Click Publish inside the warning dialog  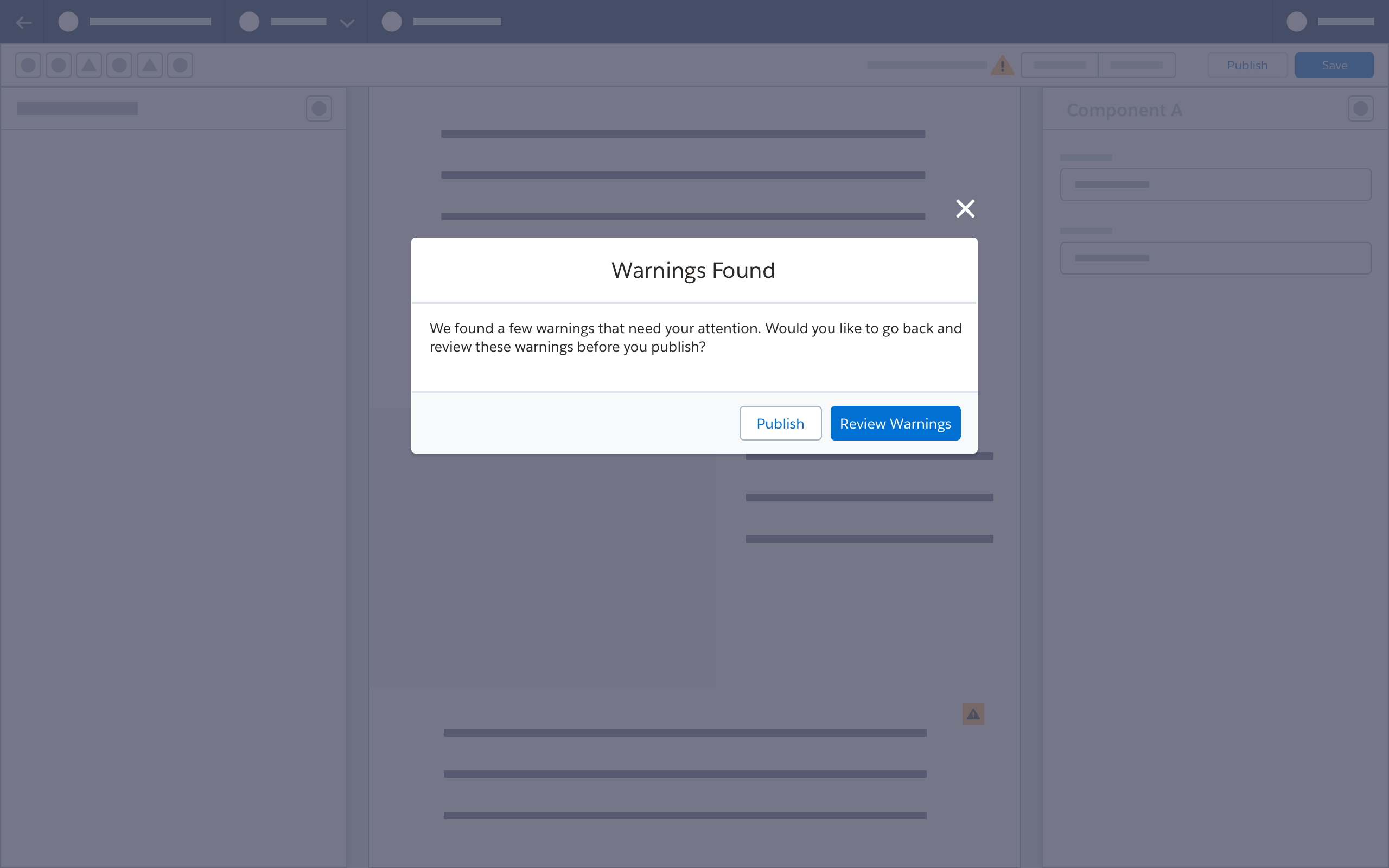click(780, 423)
